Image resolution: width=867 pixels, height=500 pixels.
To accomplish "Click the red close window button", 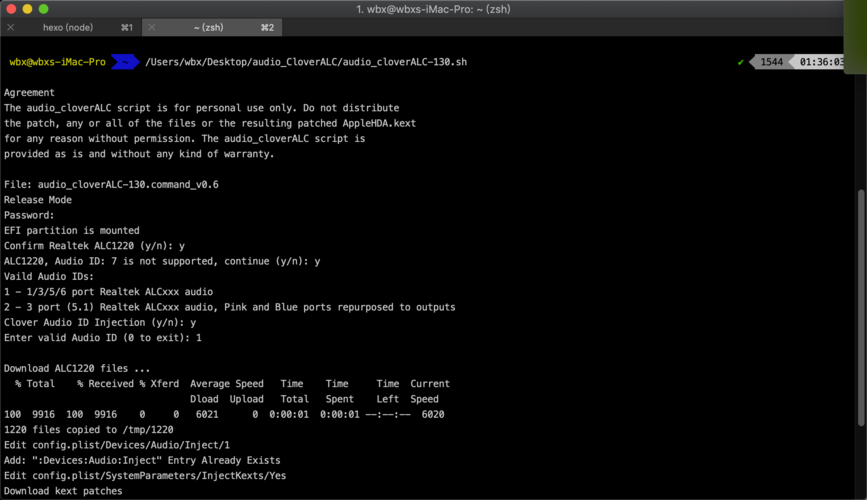I will 11,9.
